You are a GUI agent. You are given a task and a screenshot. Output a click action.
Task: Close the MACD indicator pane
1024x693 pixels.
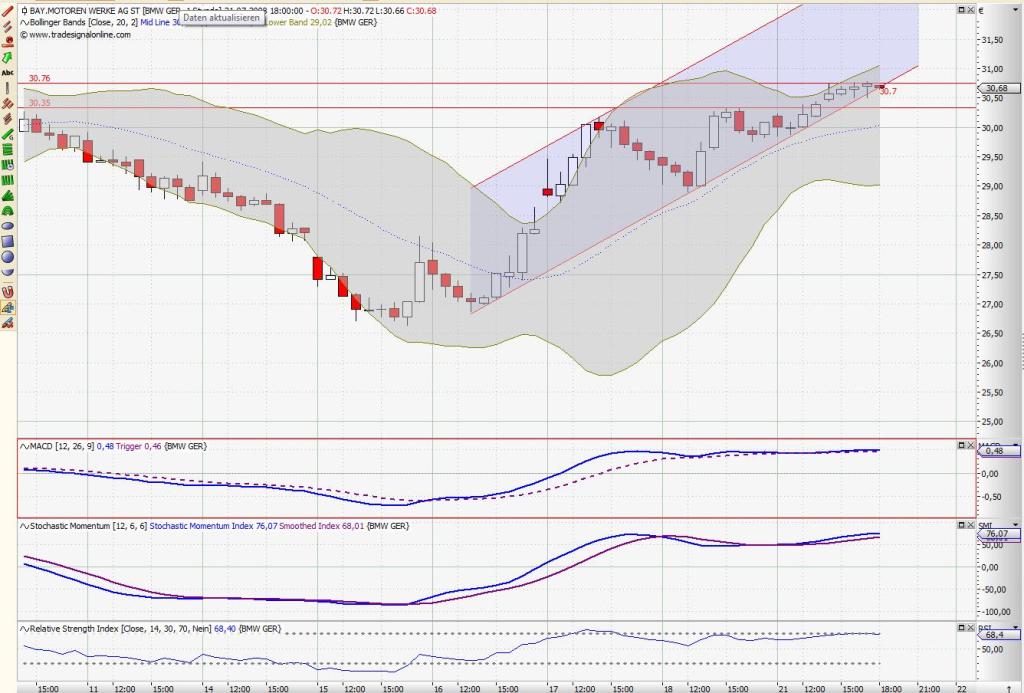pos(970,445)
